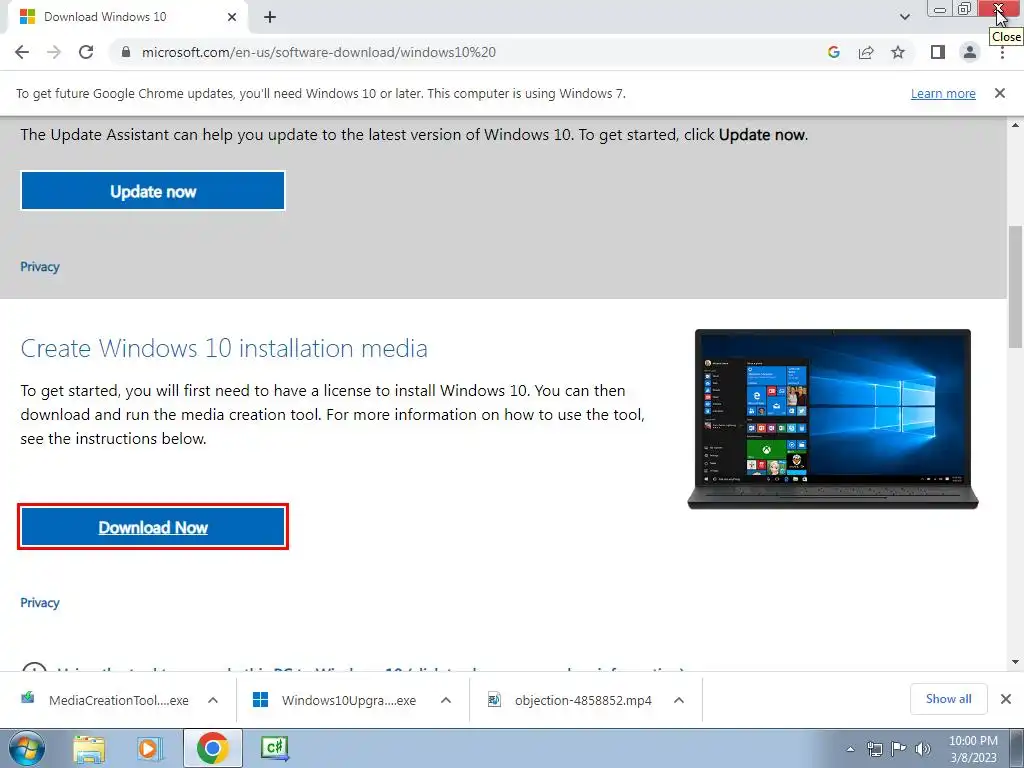Screen dimensions: 1024x768
Task: Open Windows Explorer from taskbar
Action: click(x=89, y=749)
